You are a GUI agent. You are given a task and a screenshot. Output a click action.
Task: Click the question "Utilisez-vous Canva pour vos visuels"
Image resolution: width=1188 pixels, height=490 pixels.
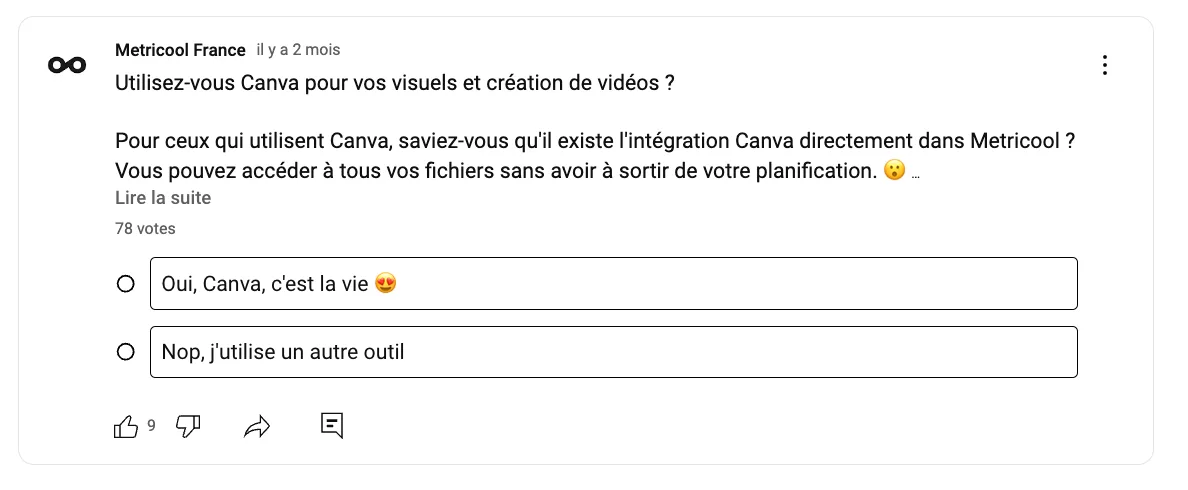tap(394, 83)
